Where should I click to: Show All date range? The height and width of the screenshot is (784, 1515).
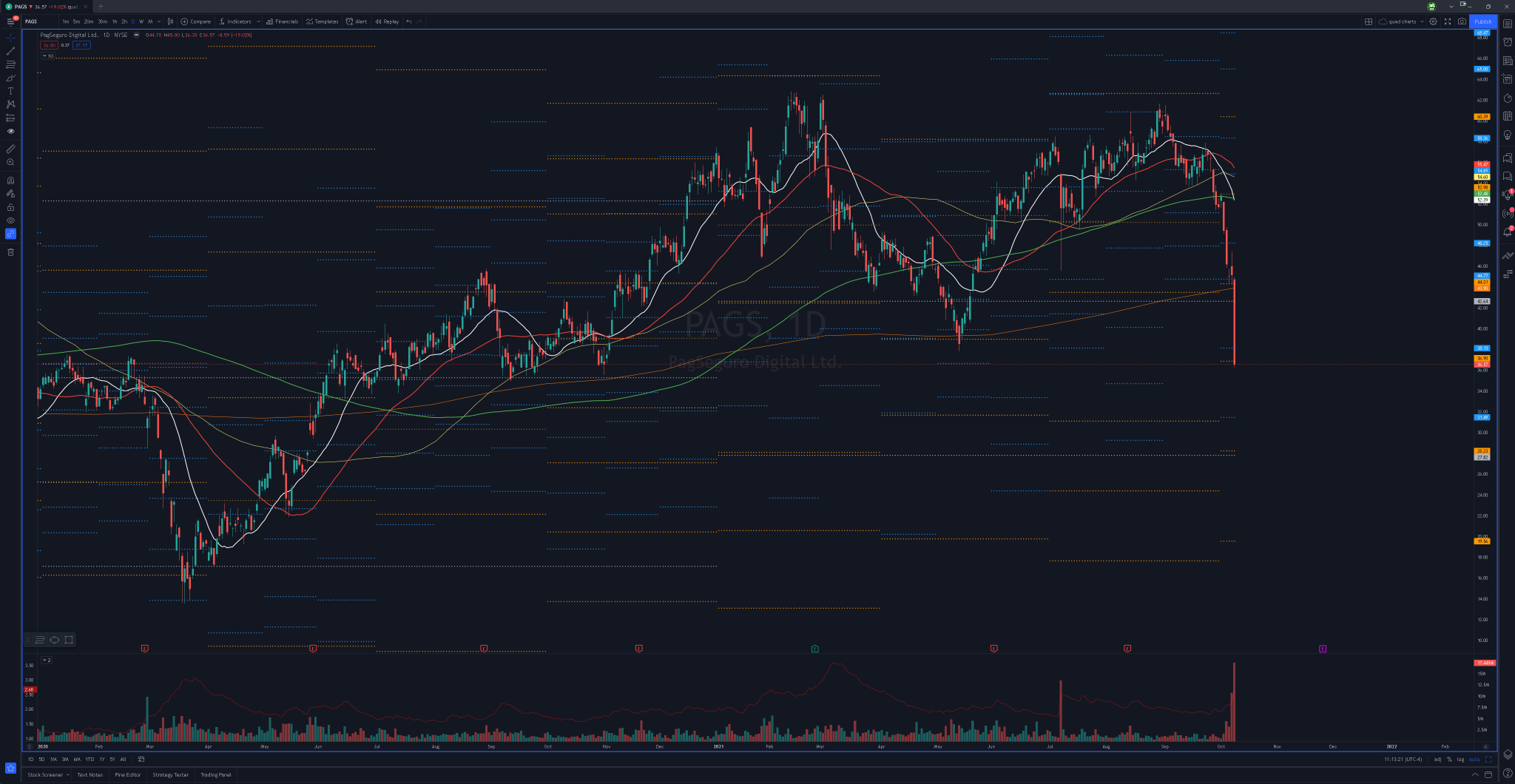click(x=123, y=759)
